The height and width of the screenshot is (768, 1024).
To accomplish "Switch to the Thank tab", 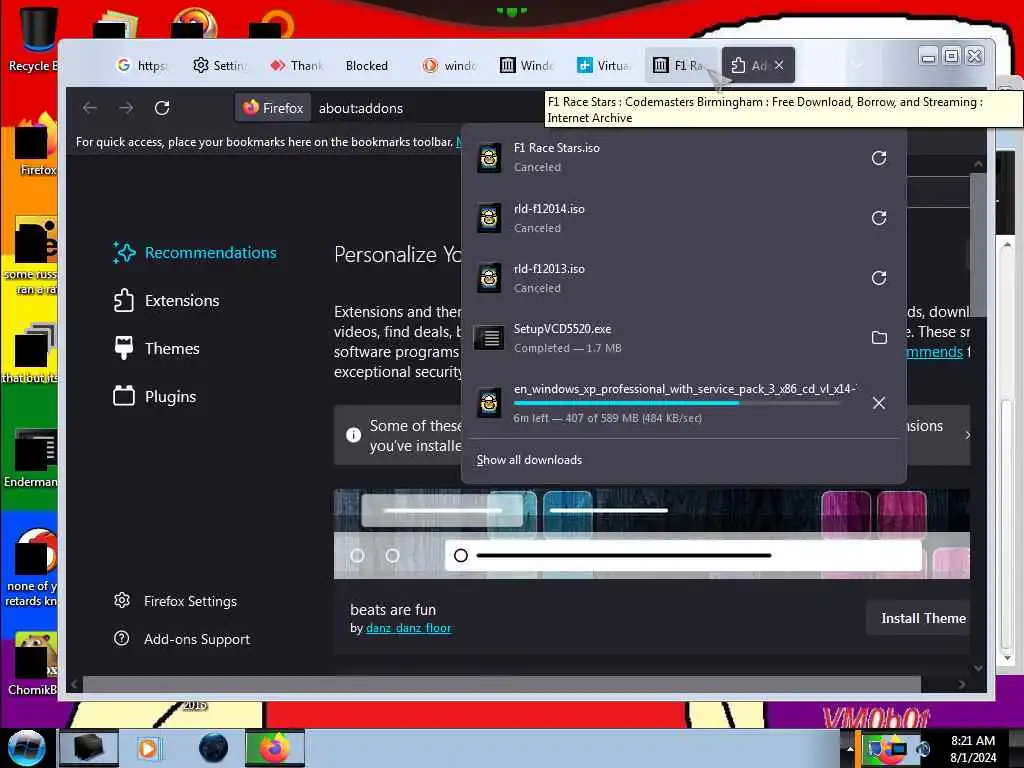I will (x=297, y=65).
